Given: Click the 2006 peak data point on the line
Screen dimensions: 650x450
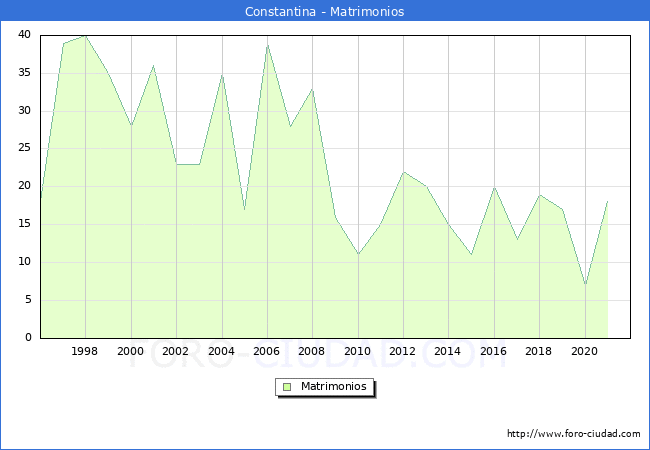Looking at the screenshot, I should 267,46.
